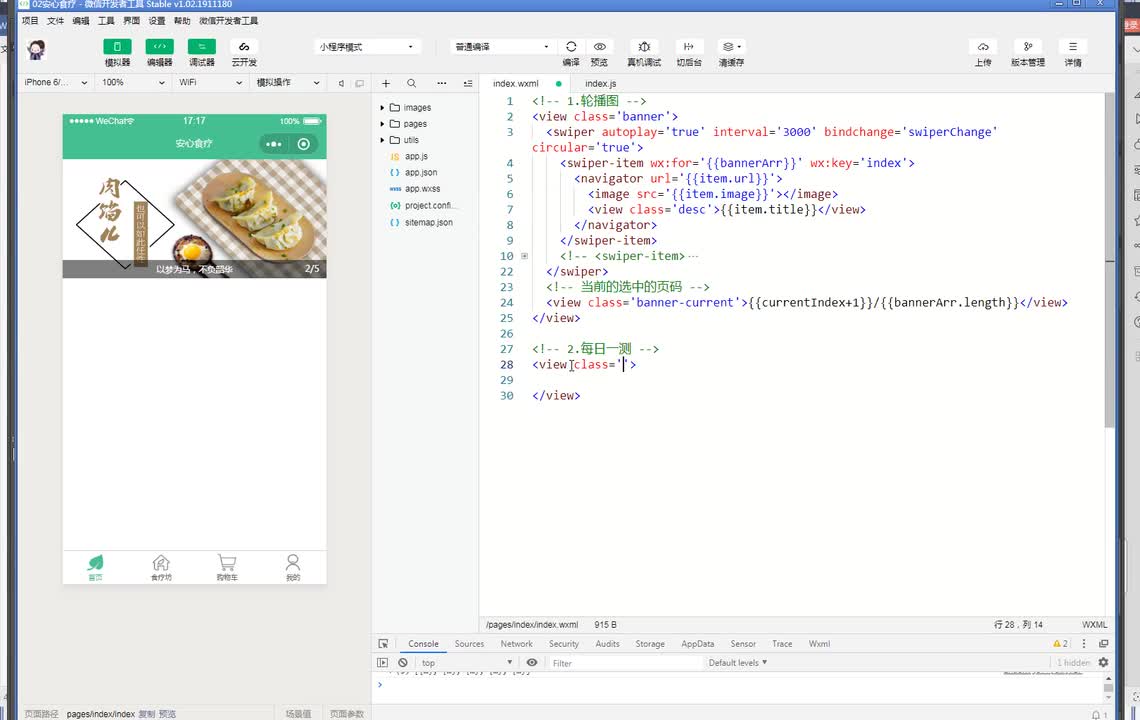The width and height of the screenshot is (1140, 720).
Task: Open the 普通编译 compile mode dropdown
Action: [501, 47]
